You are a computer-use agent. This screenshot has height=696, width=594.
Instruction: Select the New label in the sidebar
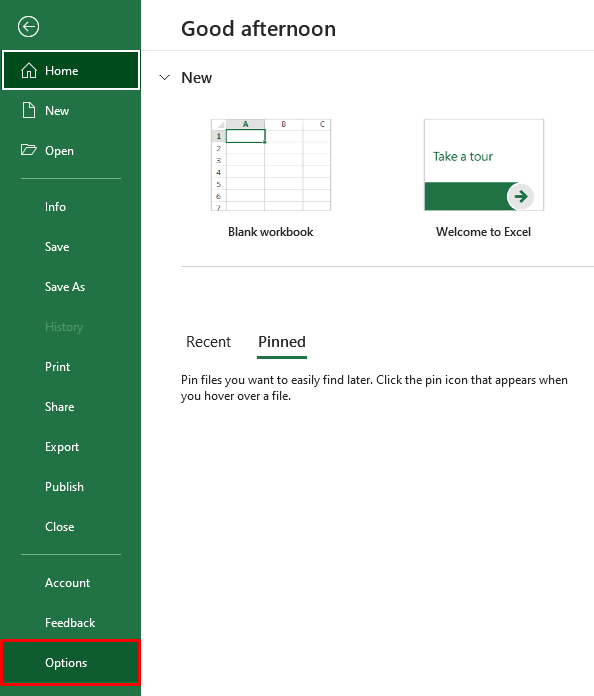(57, 111)
